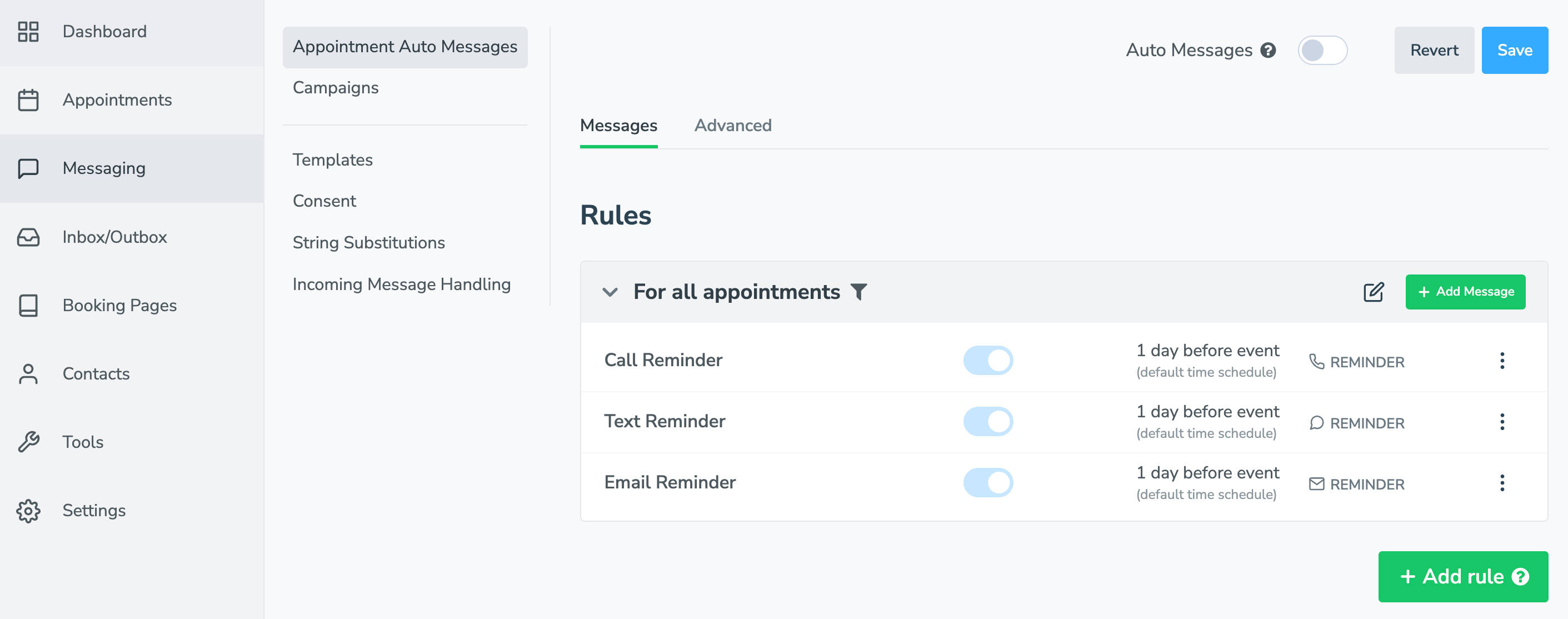This screenshot has width=1568, height=619.
Task: Open the appointment filter settings
Action: pos(858,292)
